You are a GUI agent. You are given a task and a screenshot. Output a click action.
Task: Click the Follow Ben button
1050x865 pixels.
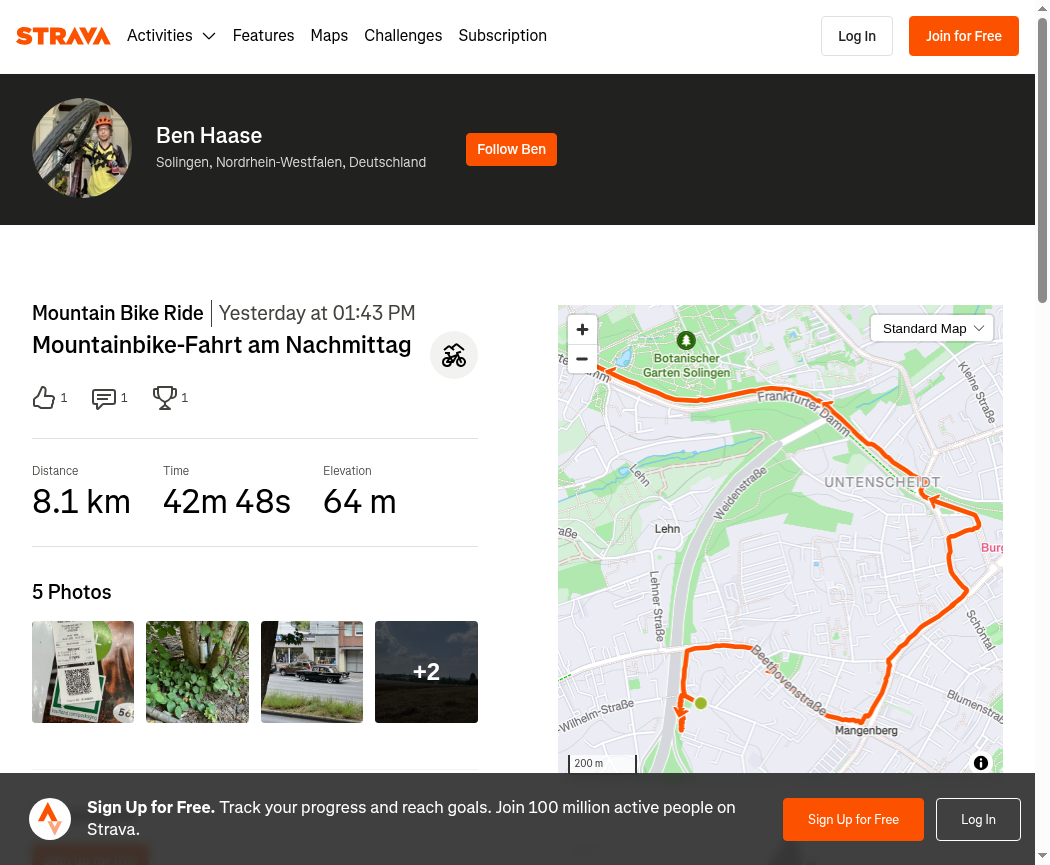512,149
